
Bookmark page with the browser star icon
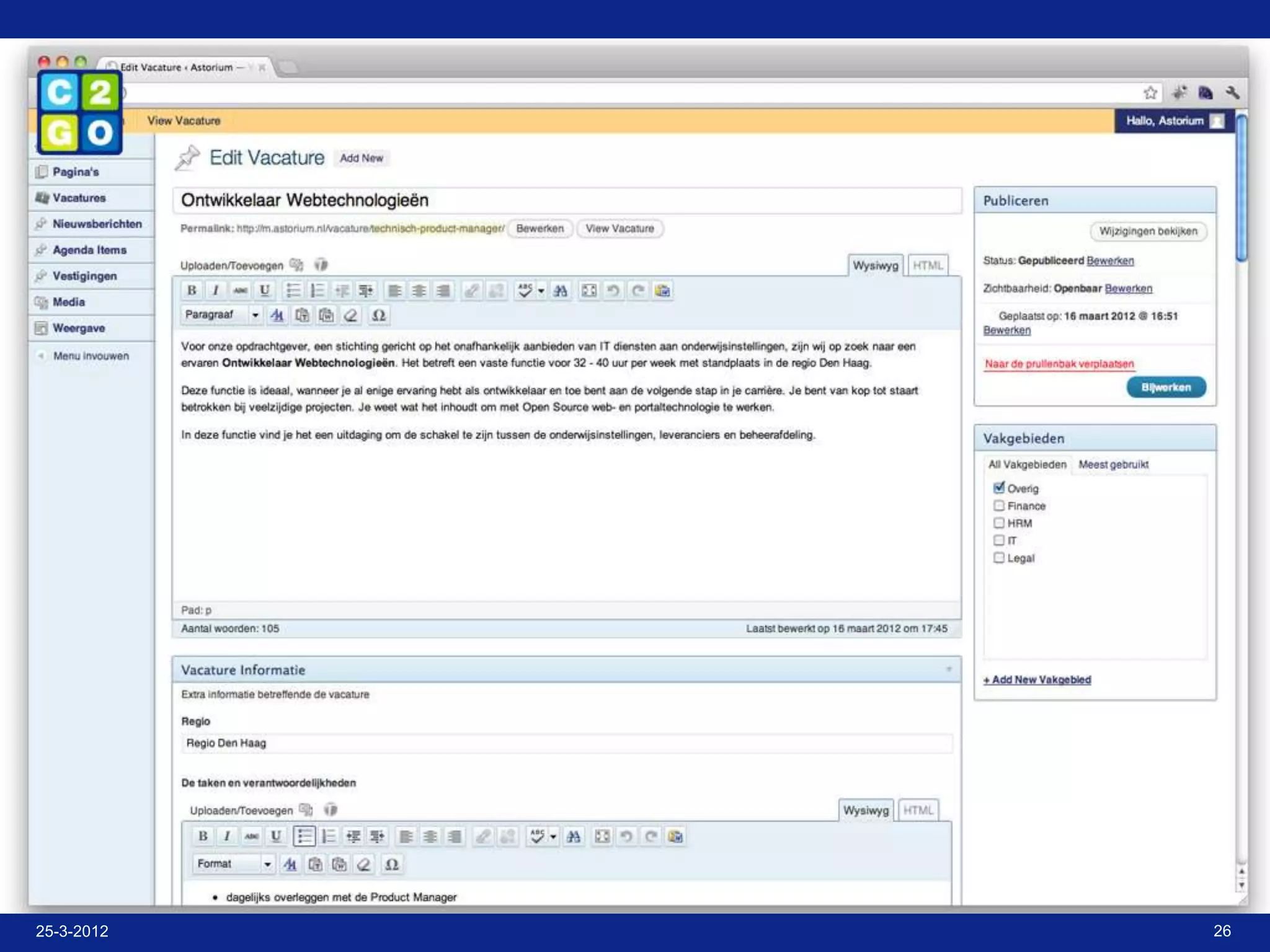tap(1150, 93)
